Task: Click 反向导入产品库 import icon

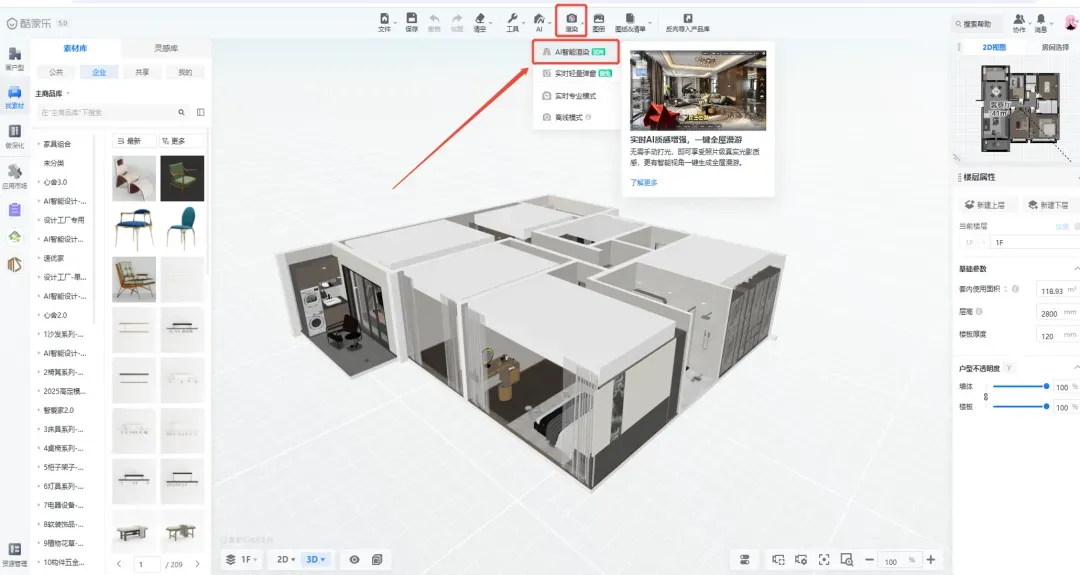Action: tap(687, 19)
